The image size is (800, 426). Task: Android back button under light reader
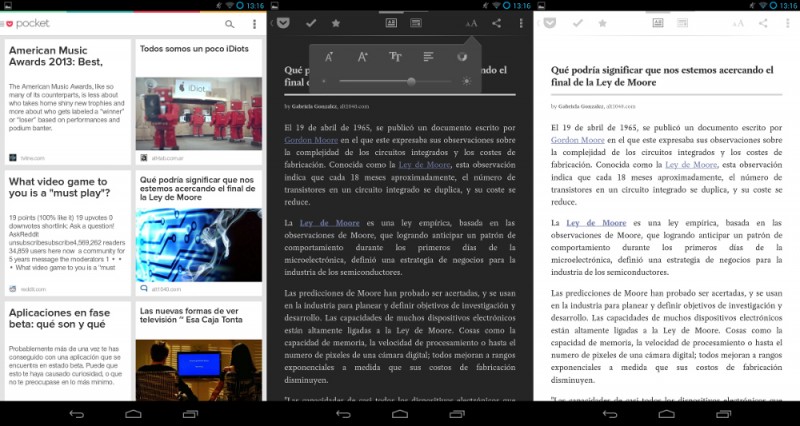(610, 414)
